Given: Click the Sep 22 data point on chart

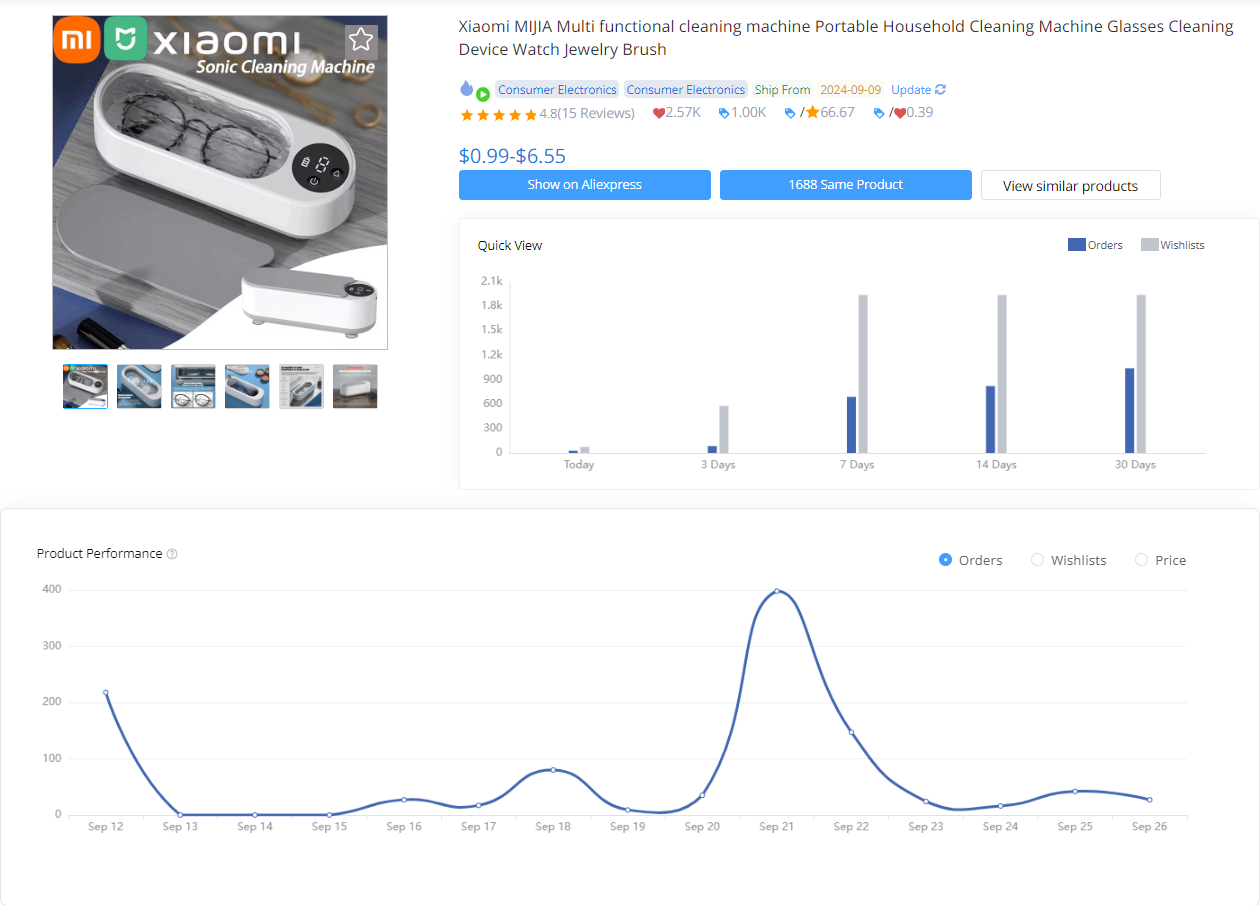Looking at the screenshot, I should 851,732.
